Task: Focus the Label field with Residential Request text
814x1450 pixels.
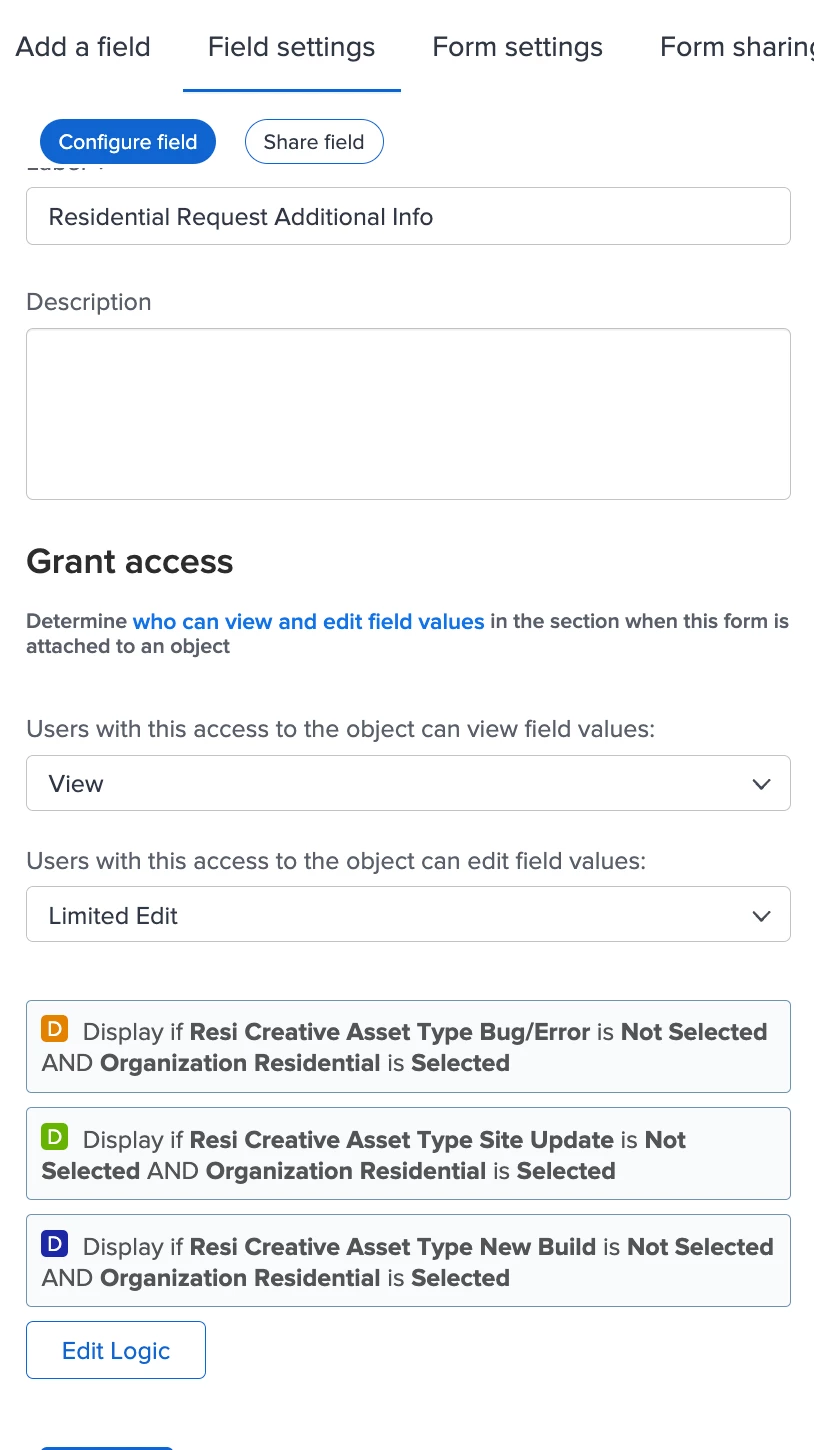Action: tap(407, 217)
